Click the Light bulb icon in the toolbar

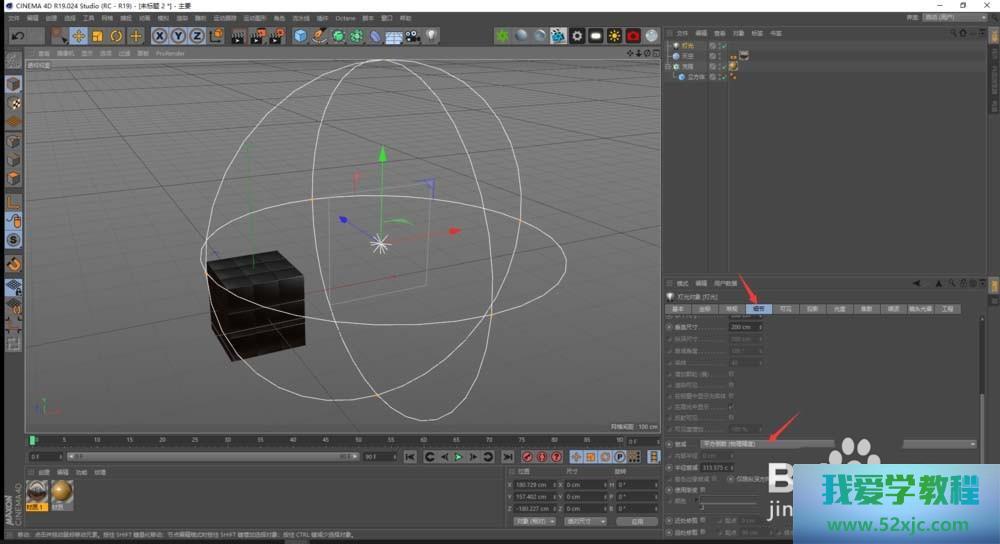pyautogui.click(x=432, y=36)
